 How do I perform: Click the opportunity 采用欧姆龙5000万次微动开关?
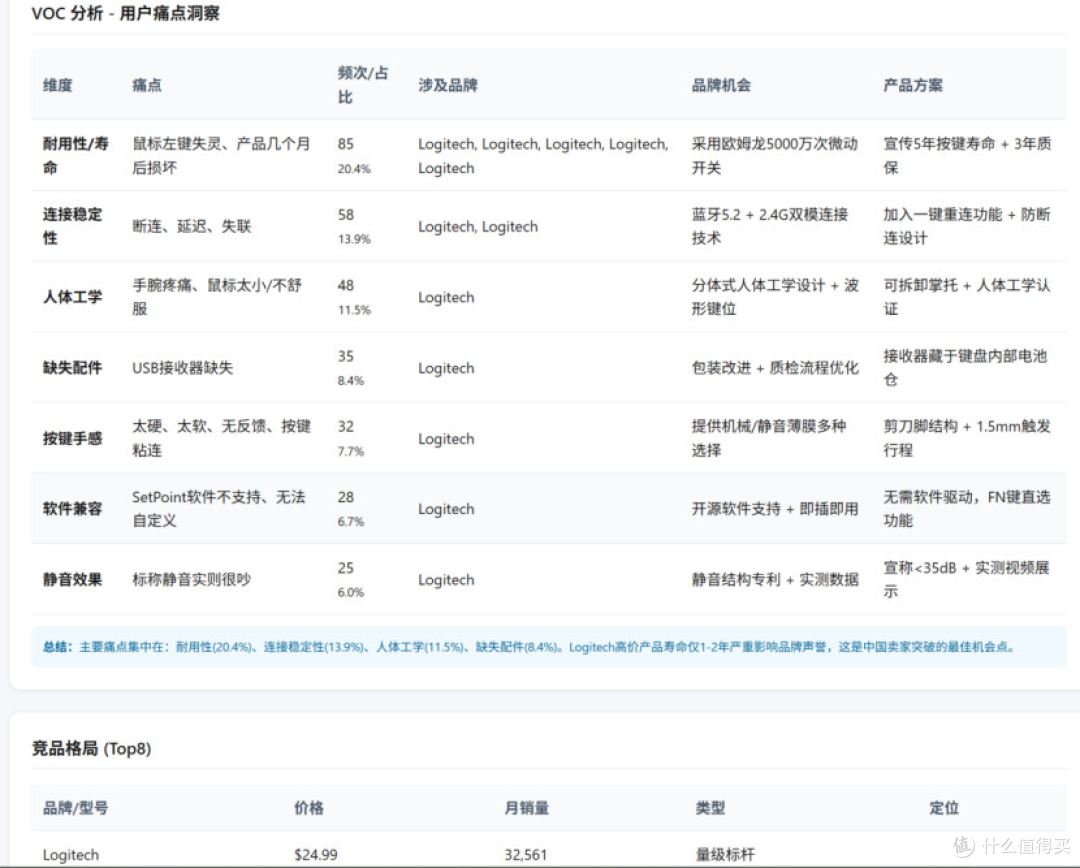click(775, 156)
